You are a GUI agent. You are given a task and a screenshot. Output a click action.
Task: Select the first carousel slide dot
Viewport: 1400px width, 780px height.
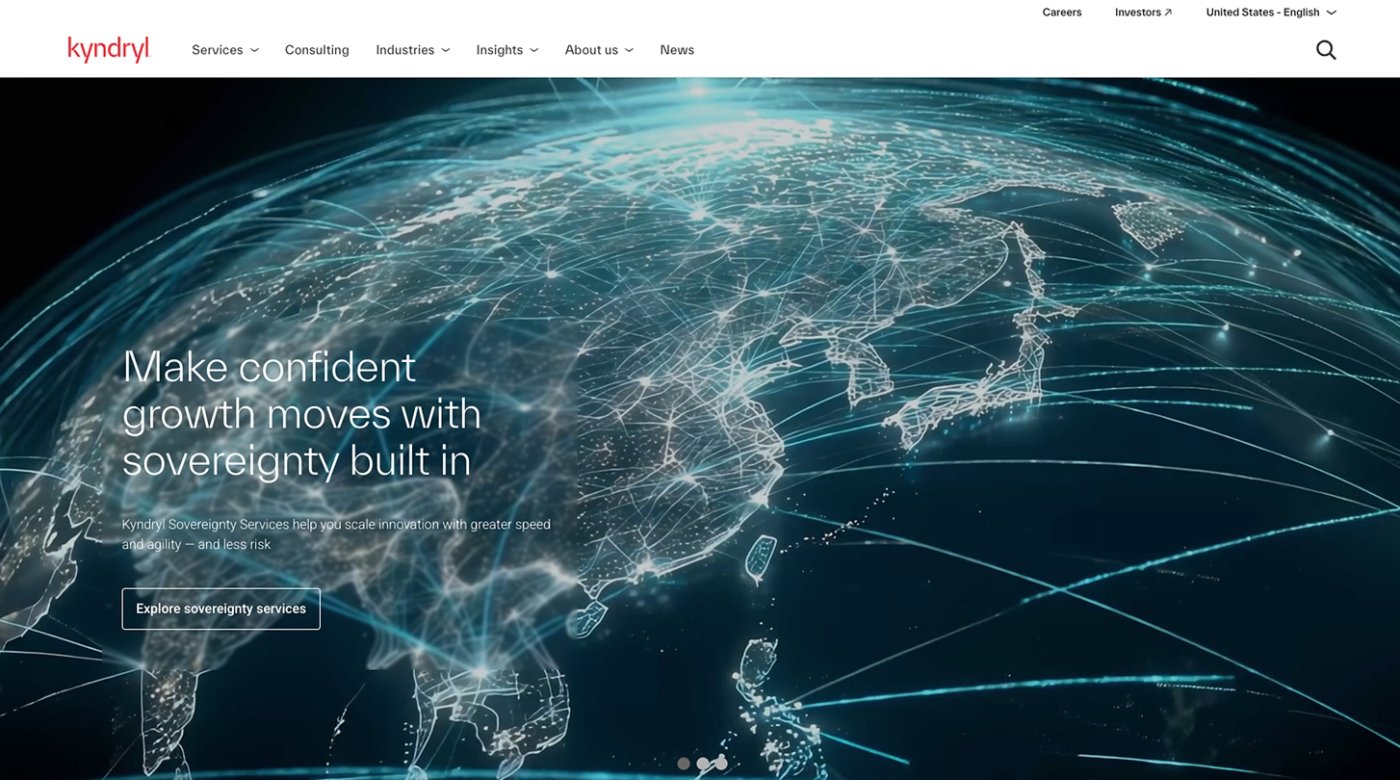point(684,763)
